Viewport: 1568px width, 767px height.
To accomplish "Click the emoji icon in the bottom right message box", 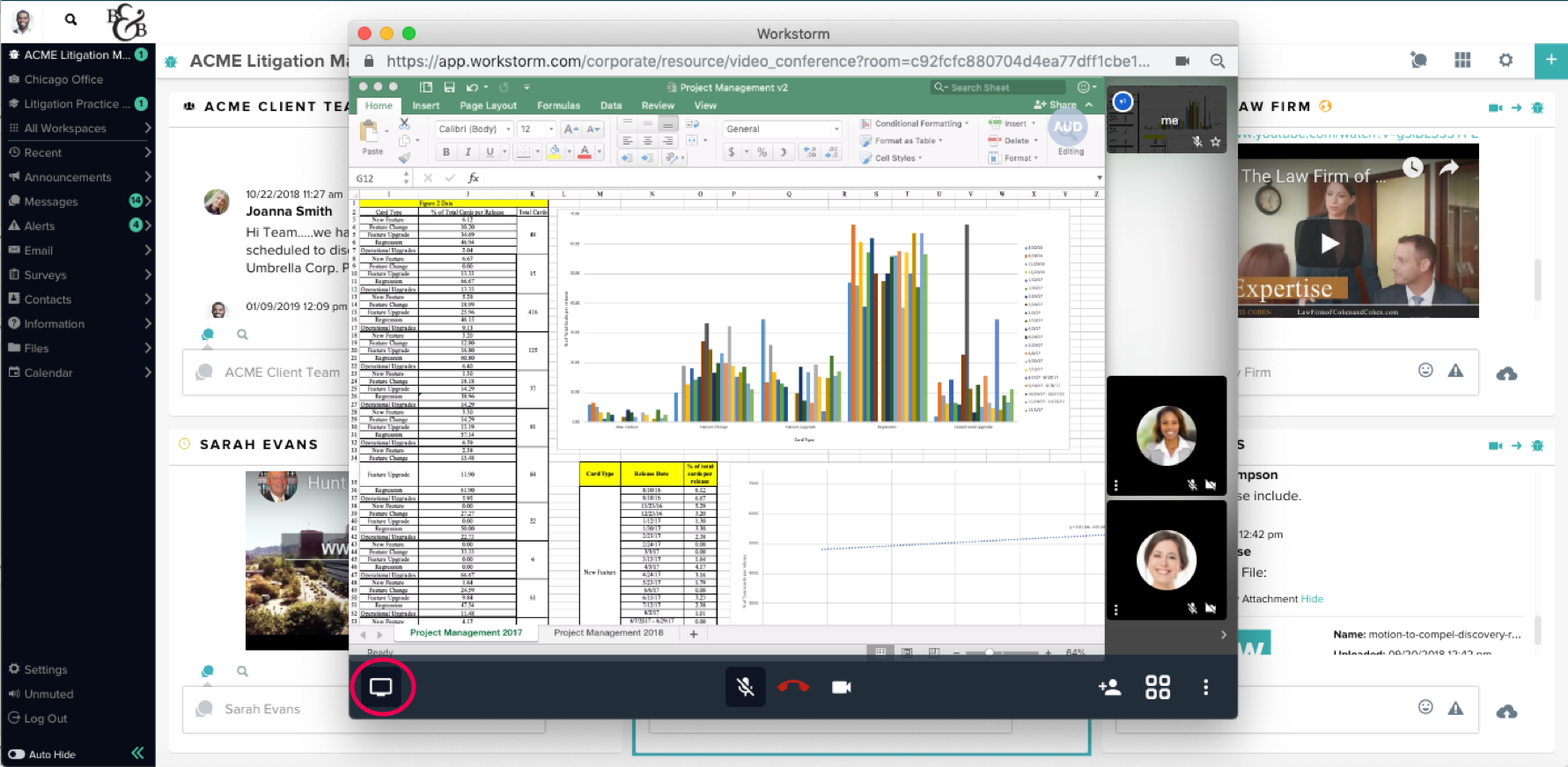I will [1425, 707].
